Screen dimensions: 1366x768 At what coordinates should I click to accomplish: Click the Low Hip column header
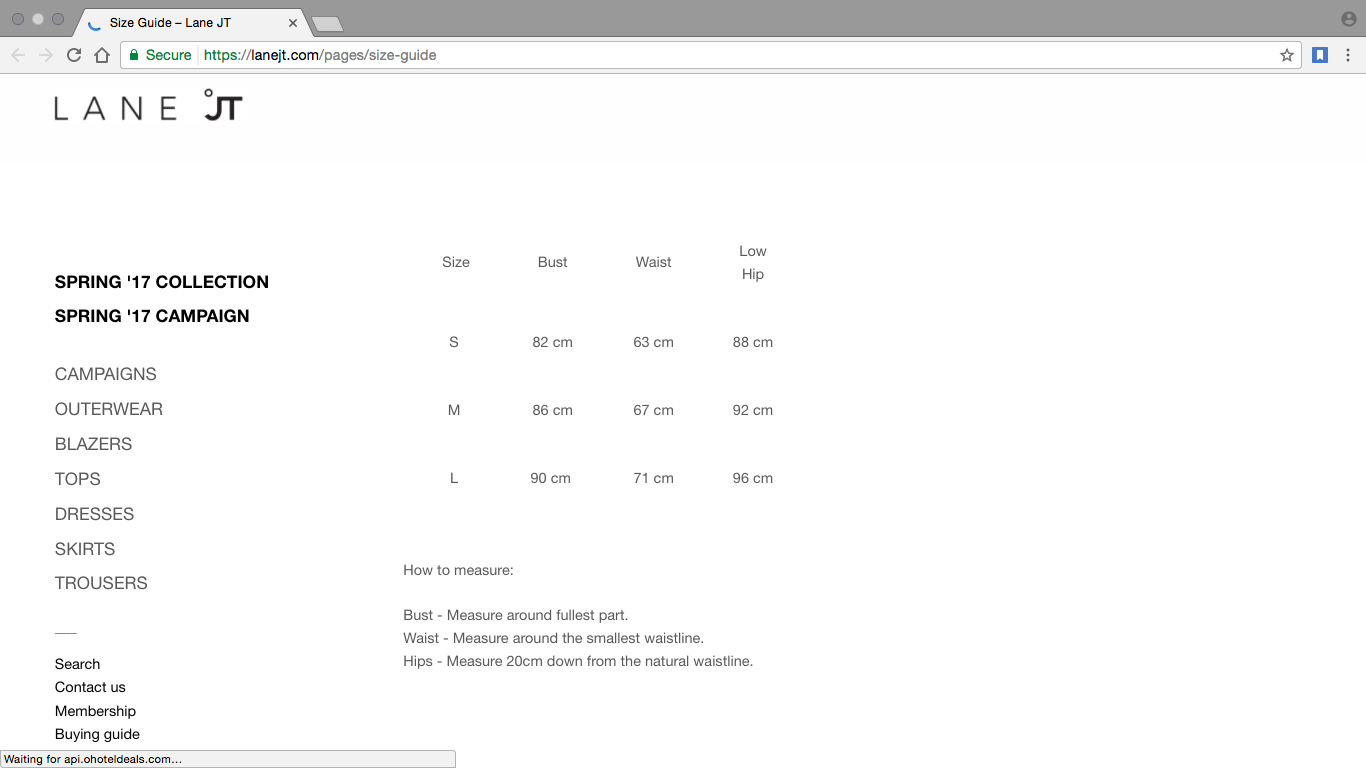coord(753,262)
